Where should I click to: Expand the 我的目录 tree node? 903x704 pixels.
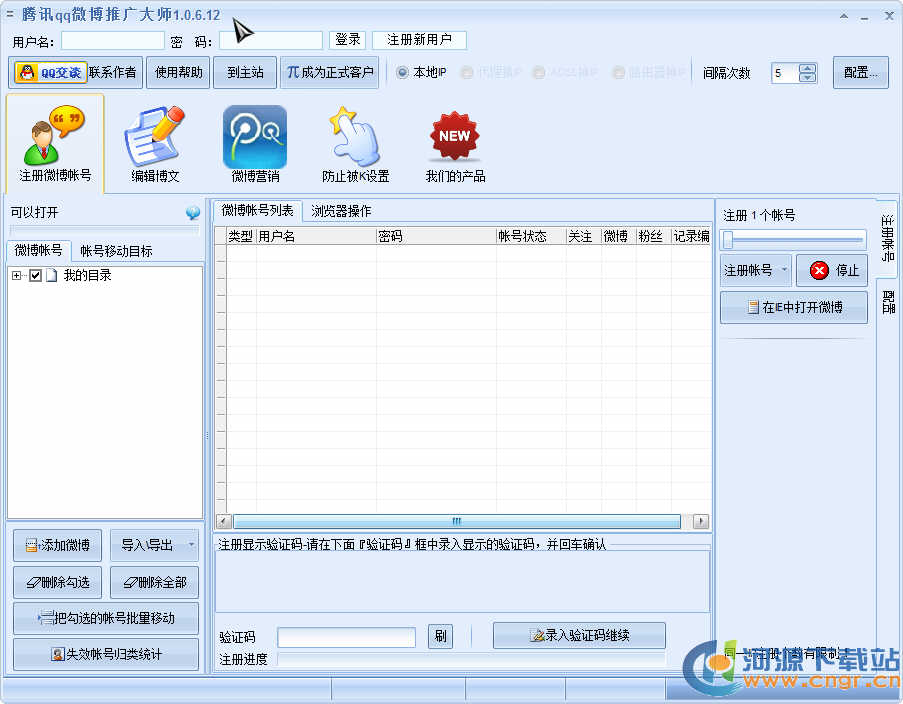click(16, 275)
